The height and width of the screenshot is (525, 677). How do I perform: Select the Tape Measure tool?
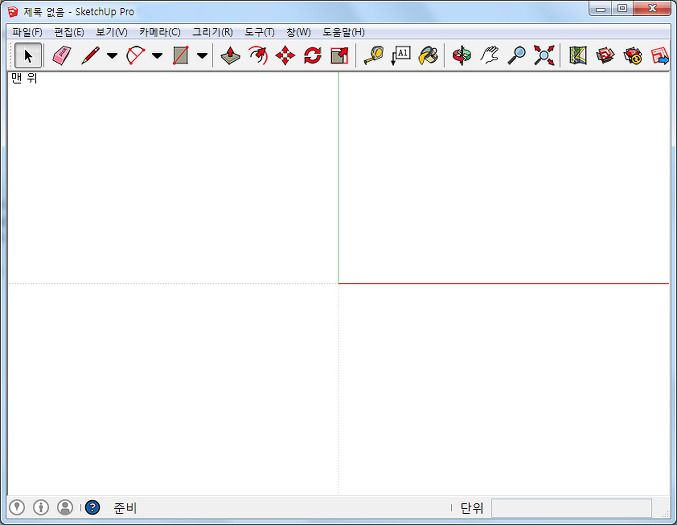click(x=374, y=56)
